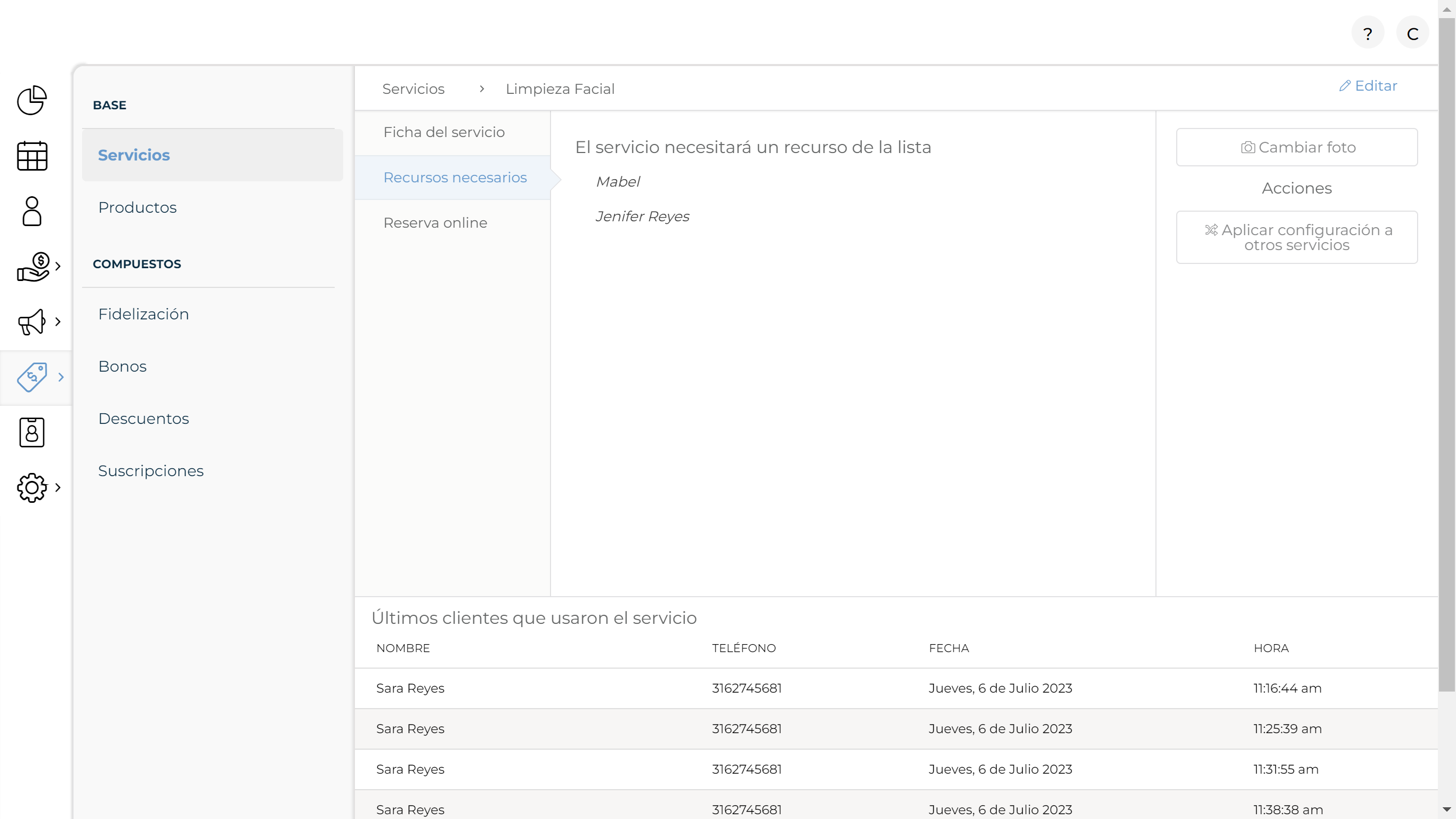Switch to the Reserva online tab
This screenshot has width=1456, height=819.
pos(453,223)
